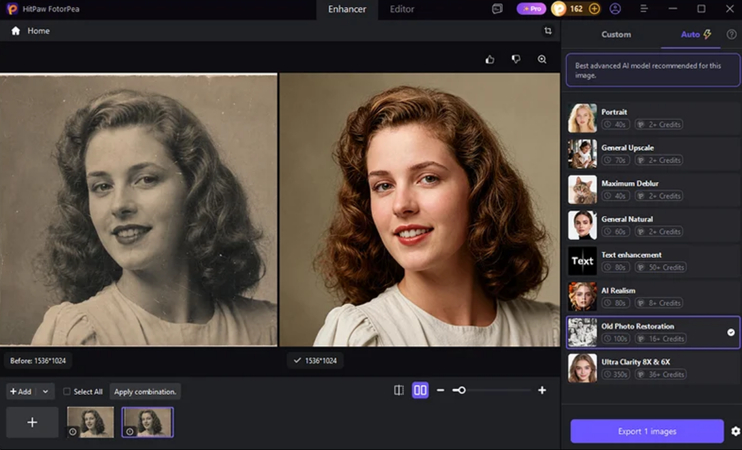Click the Best advanced AI model recommendation banner
The width and height of the screenshot is (742, 450).
653,70
